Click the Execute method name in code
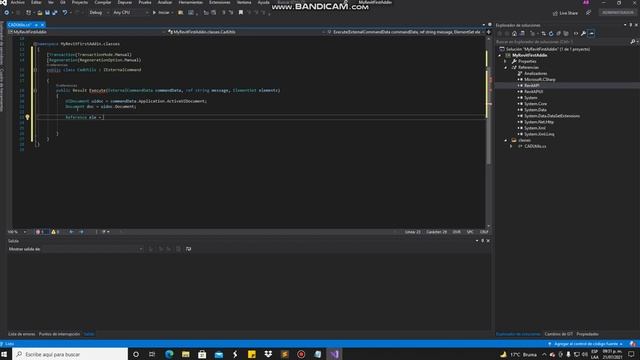Screen dimensions: 640x360 [x=98, y=90]
